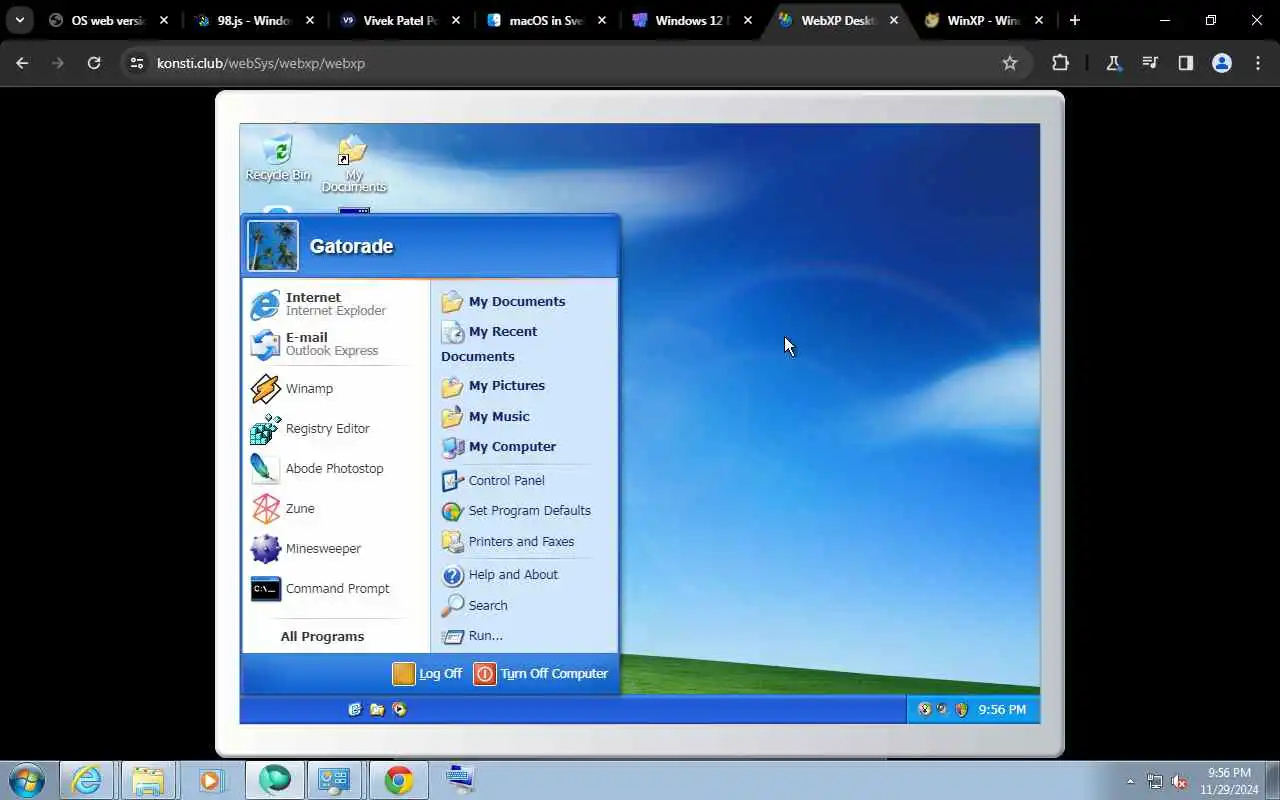Open Chrome three-dot menu
The image size is (1280, 800).
pos(1258,63)
